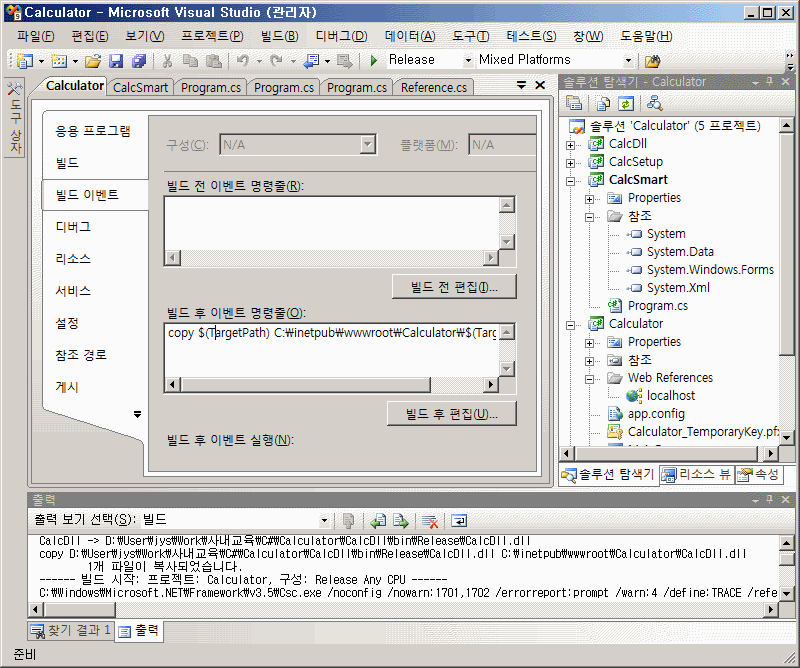800x668 pixels.
Task: Click the Save All icon
Action: (x=139, y=61)
